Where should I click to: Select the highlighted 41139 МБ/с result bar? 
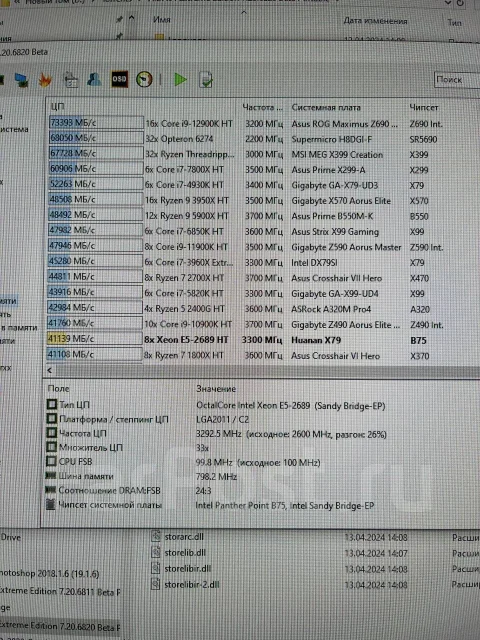tap(95, 339)
